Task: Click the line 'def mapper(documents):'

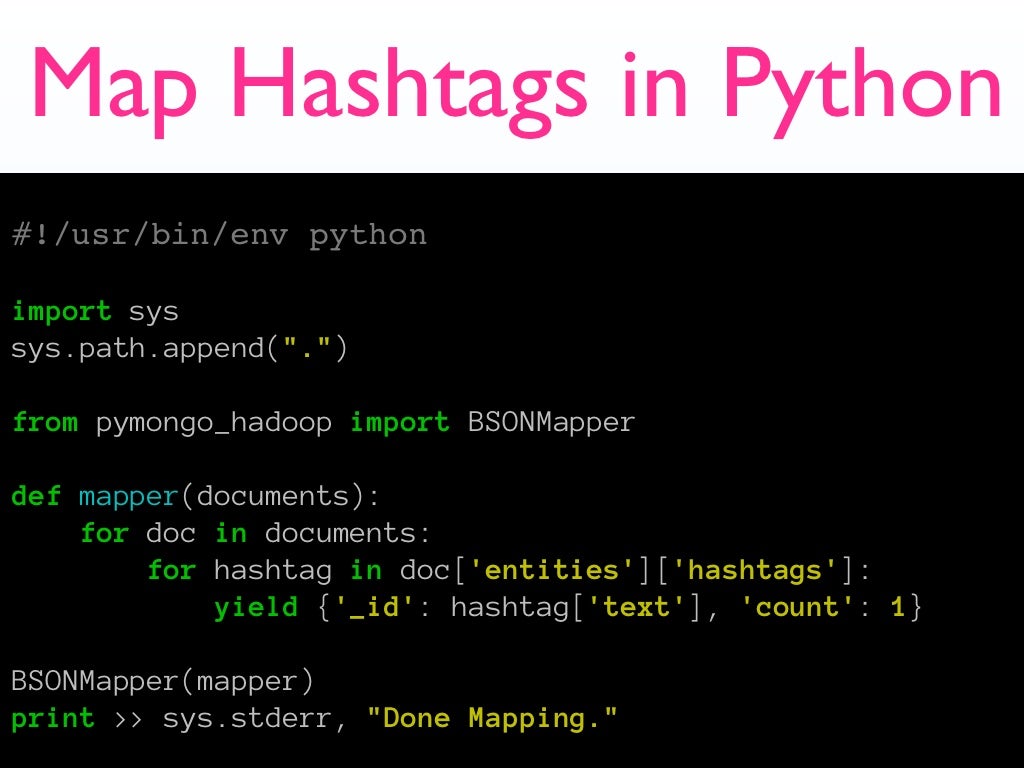Action: click(x=195, y=496)
